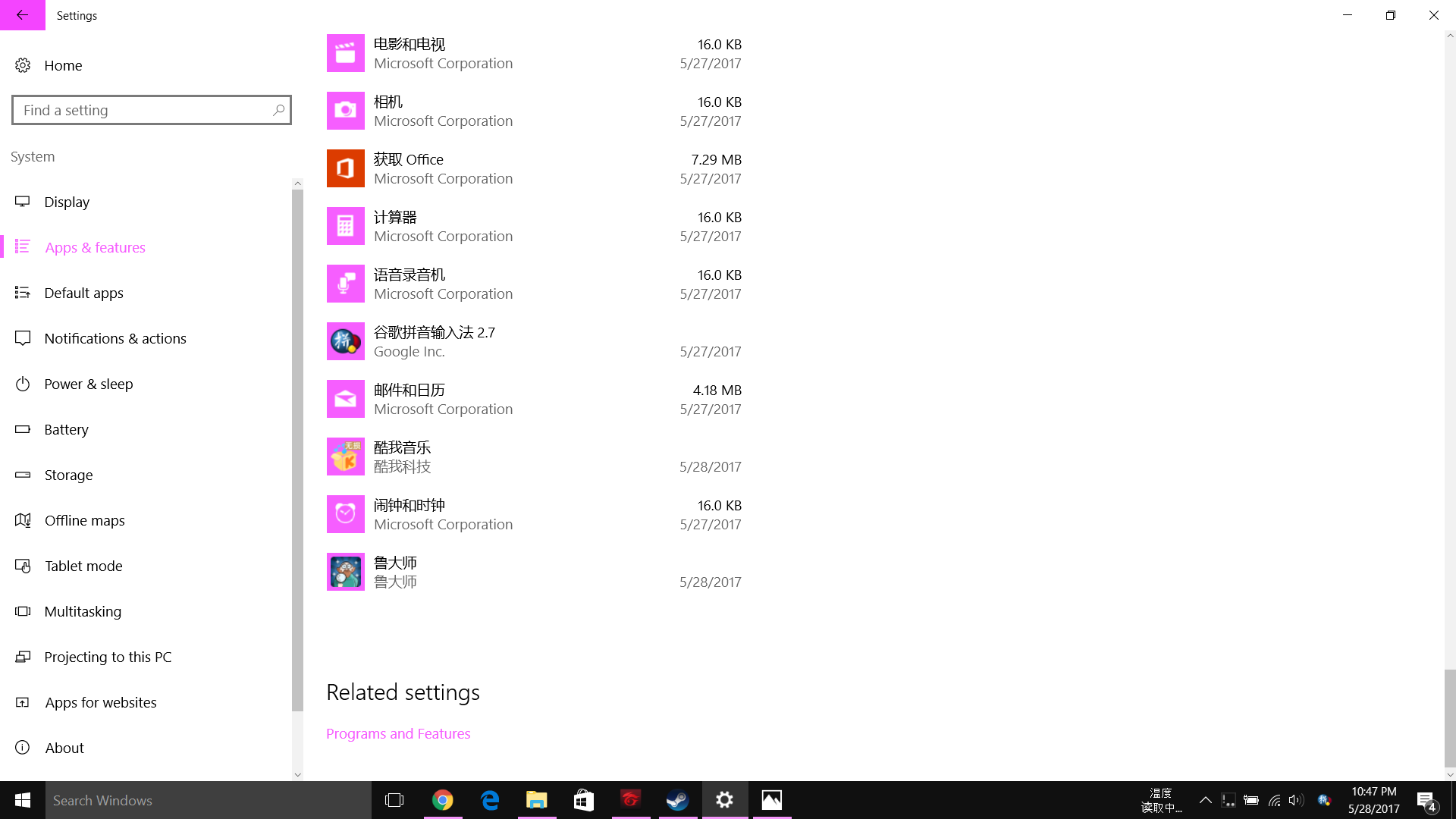Click the search magnifier icon in Find a setting
This screenshot has width=1456, height=819.
tap(278, 110)
